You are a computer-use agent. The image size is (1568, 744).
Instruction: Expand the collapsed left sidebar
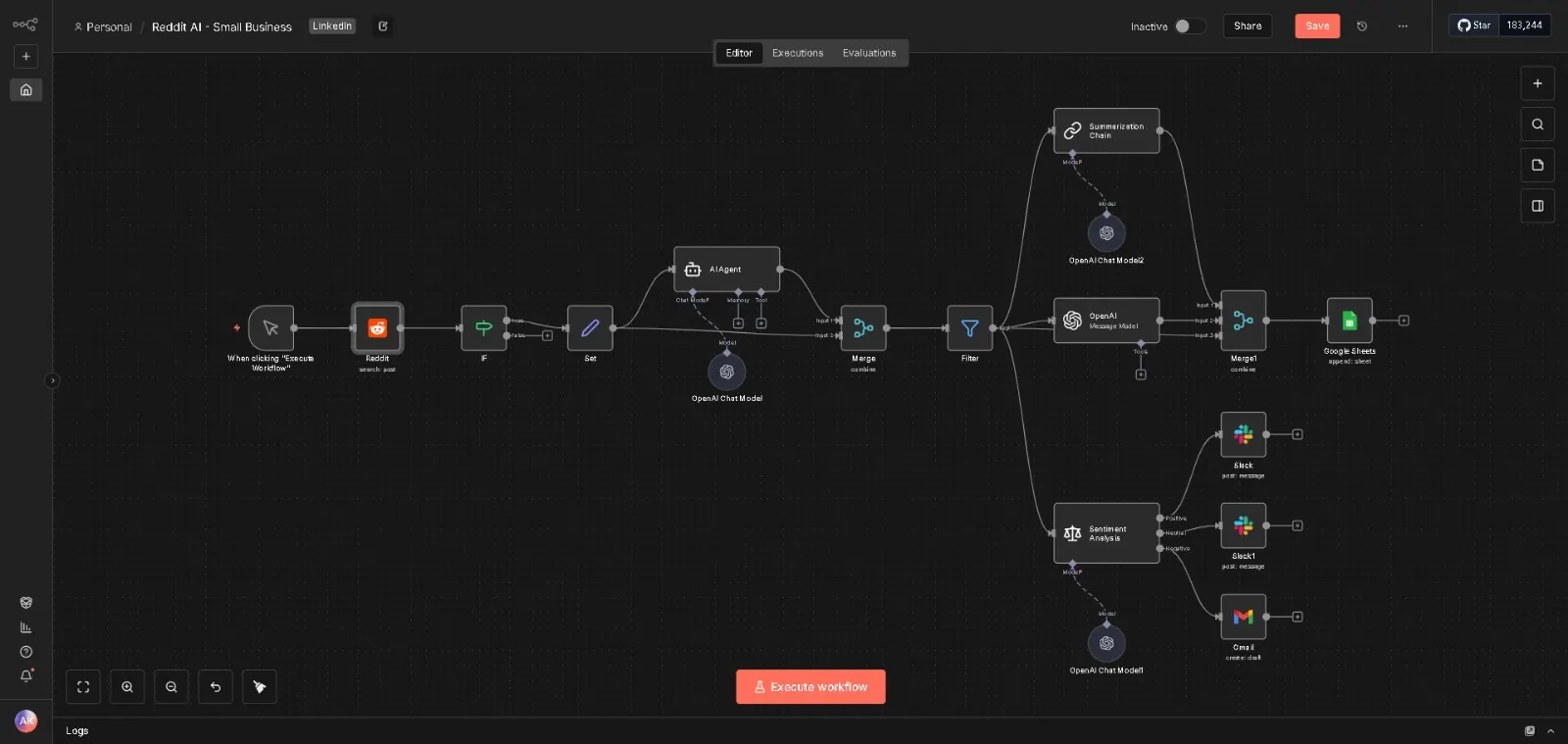(52, 380)
